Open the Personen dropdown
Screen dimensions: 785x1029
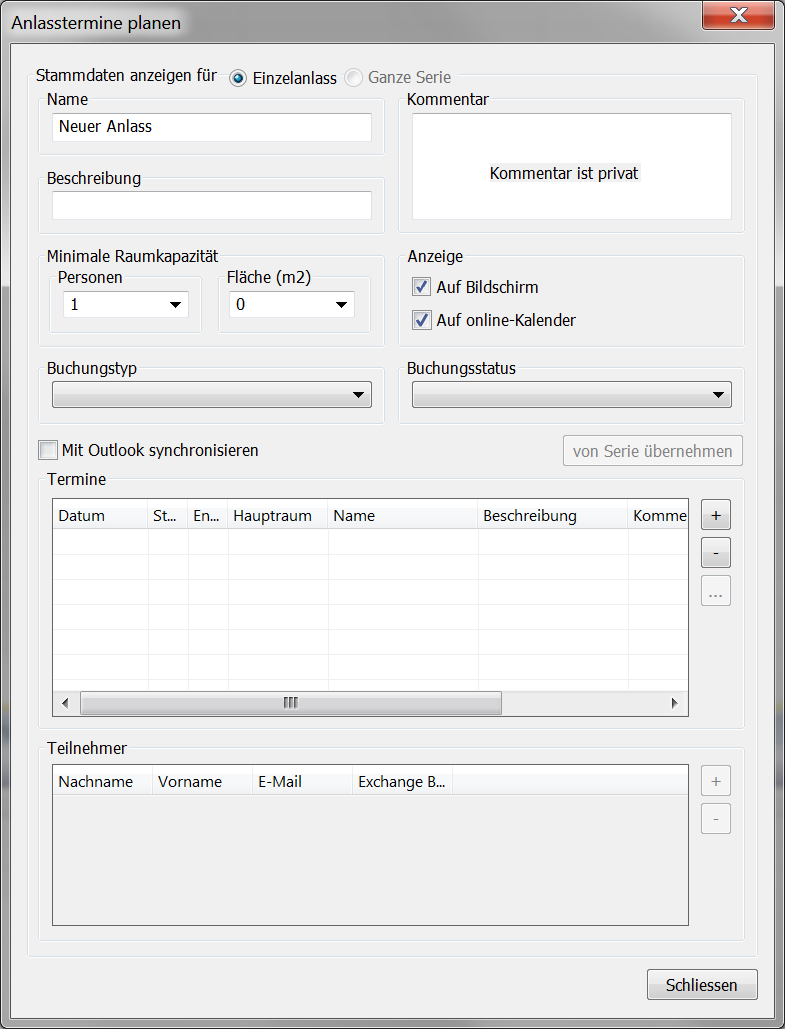click(x=125, y=305)
